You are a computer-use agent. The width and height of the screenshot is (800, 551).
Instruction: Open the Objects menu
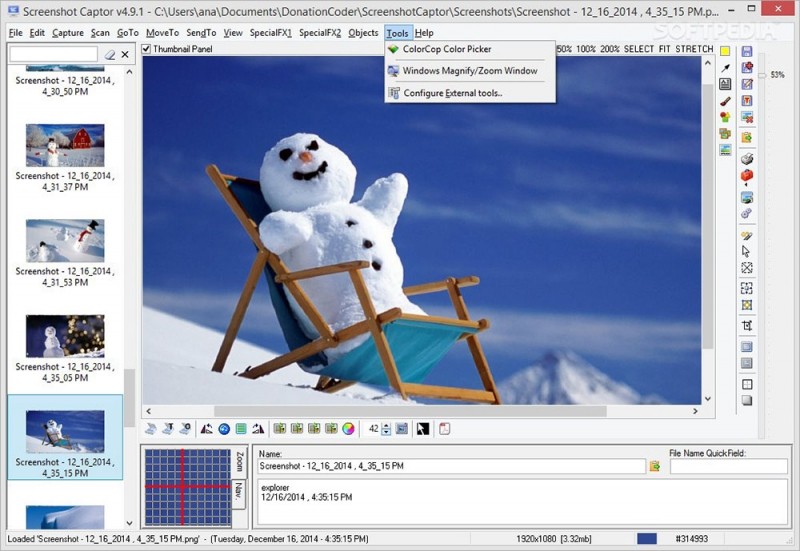[x=363, y=33]
